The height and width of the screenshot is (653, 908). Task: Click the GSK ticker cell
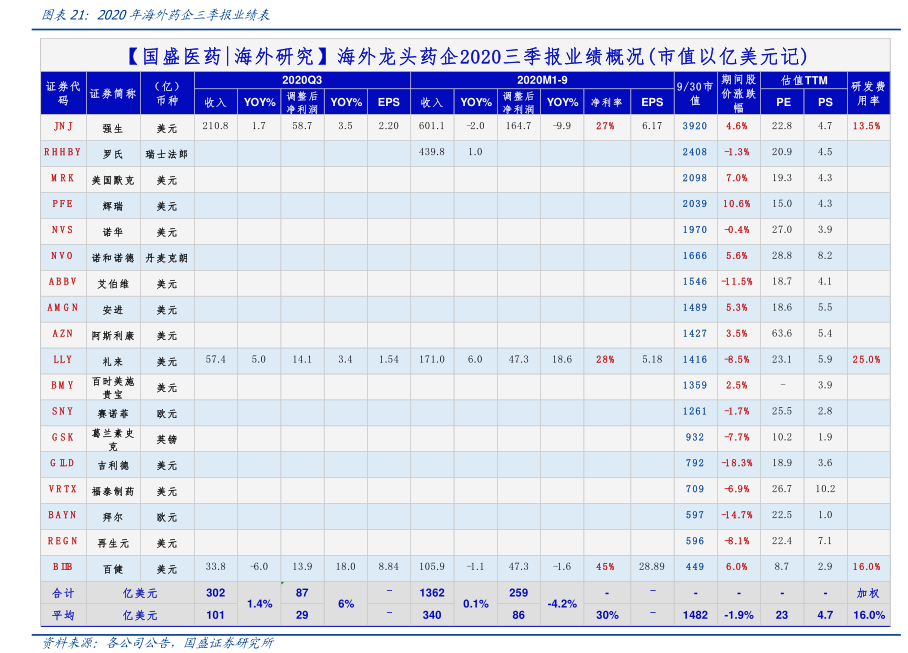pos(63,438)
